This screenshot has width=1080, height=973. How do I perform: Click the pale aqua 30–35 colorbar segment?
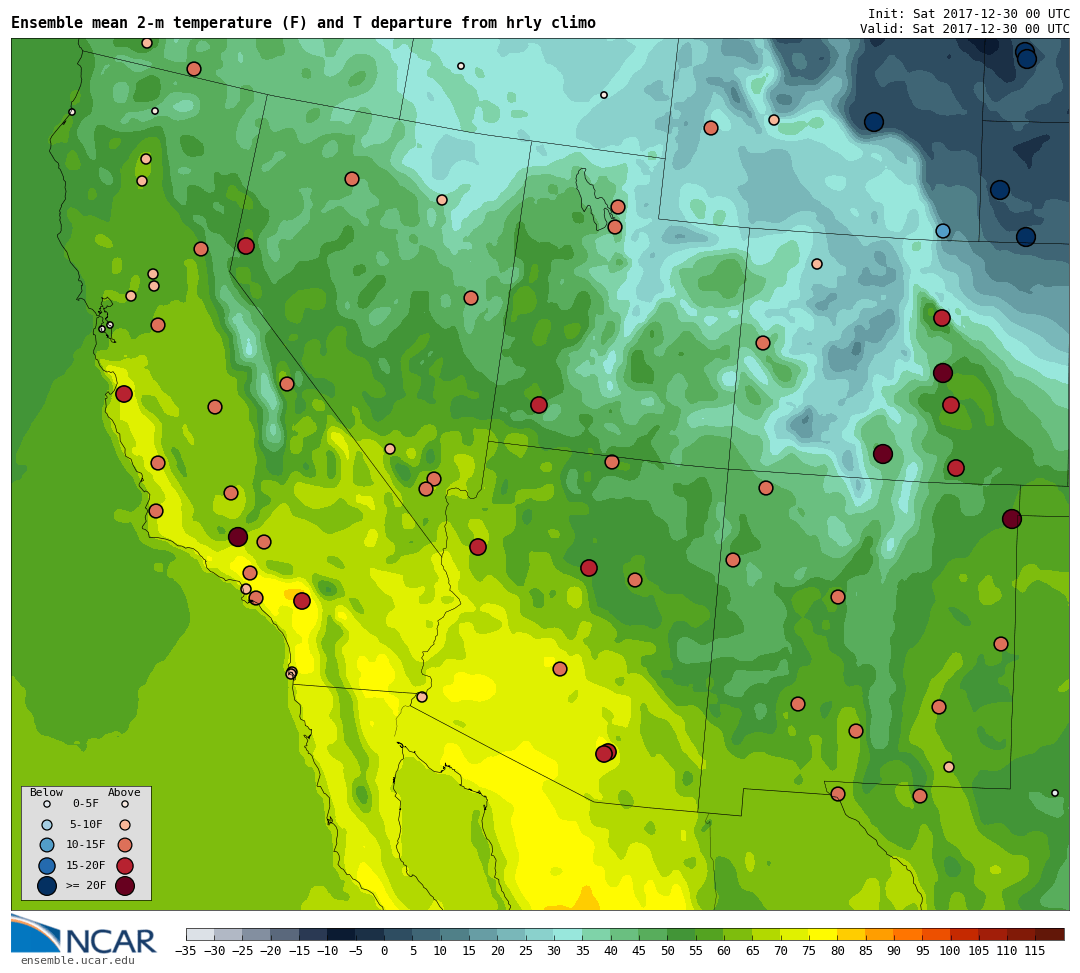[568, 934]
